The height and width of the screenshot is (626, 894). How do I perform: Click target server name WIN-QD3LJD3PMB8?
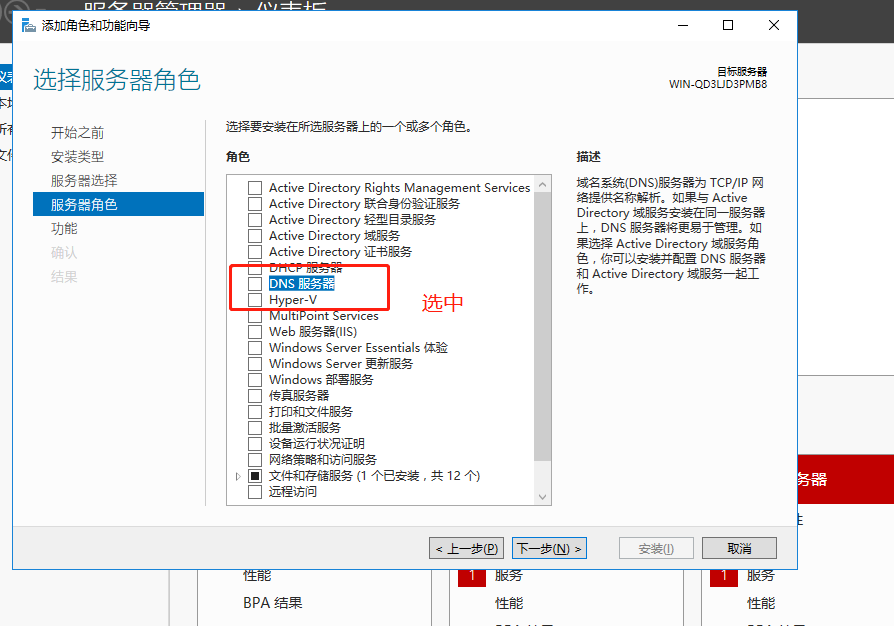tap(718, 84)
